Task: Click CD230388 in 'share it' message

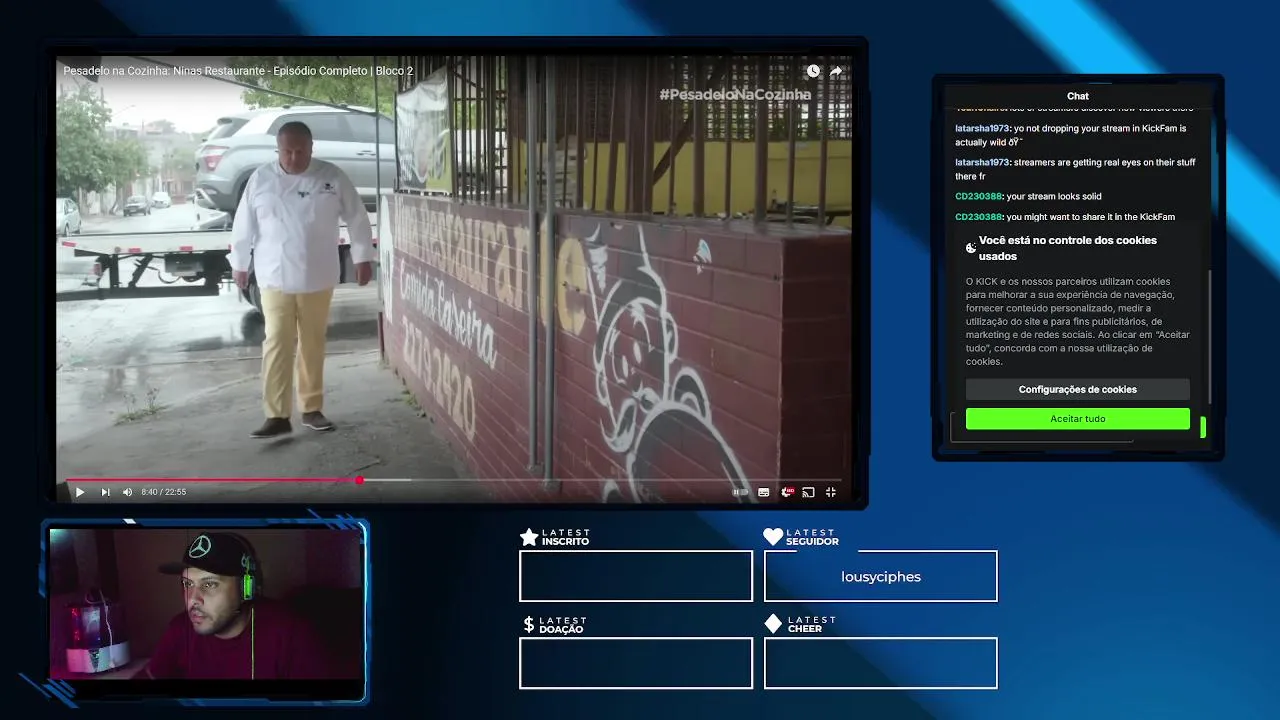Action: tap(978, 216)
